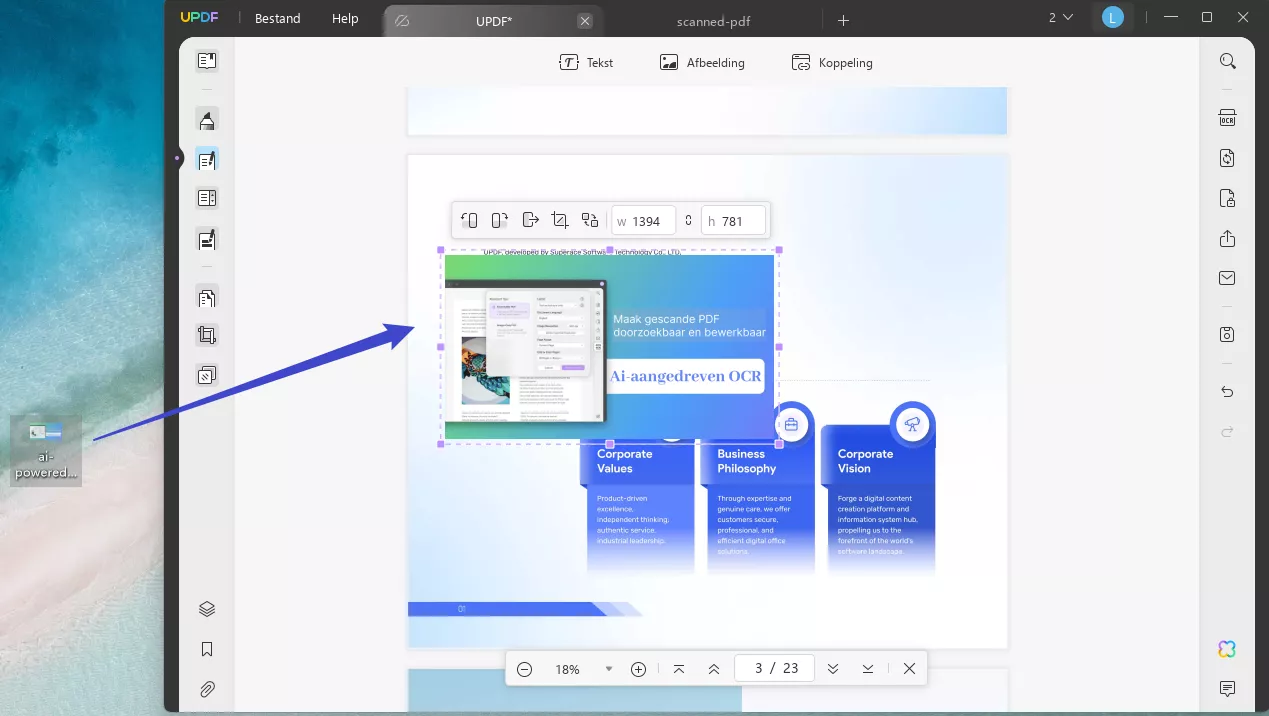This screenshot has width=1269, height=716.
Task: Click the Corporate Values heading
Action: 625,461
